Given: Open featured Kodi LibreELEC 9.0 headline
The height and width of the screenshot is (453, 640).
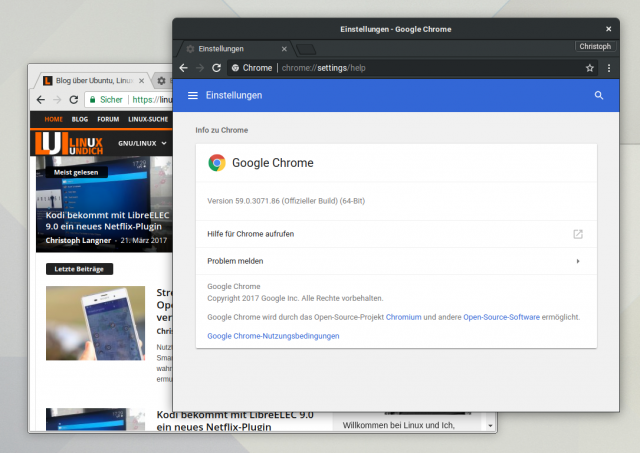Looking at the screenshot, I should [108, 221].
